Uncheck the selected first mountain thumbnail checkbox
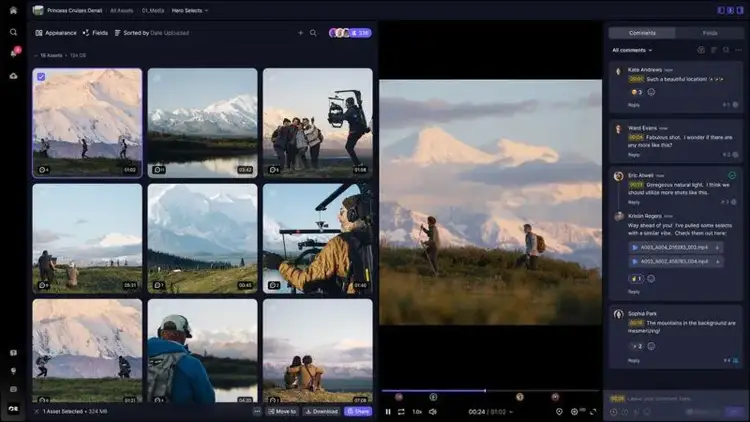The width and height of the screenshot is (750, 422). point(40,76)
